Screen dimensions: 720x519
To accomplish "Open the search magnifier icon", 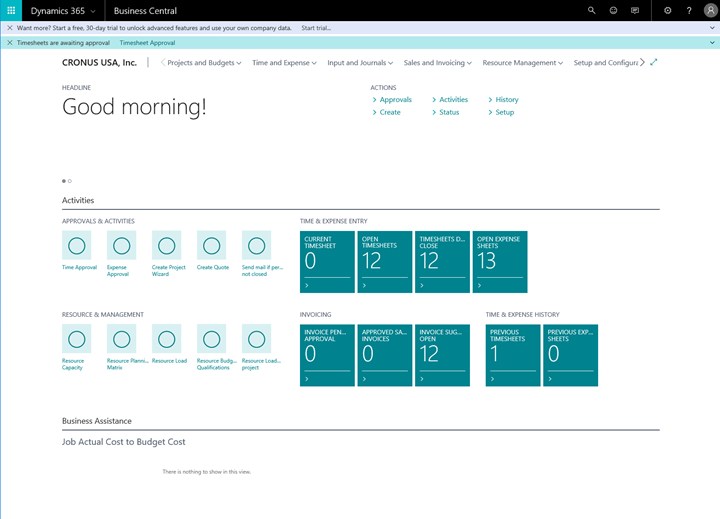I will tap(591, 10).
